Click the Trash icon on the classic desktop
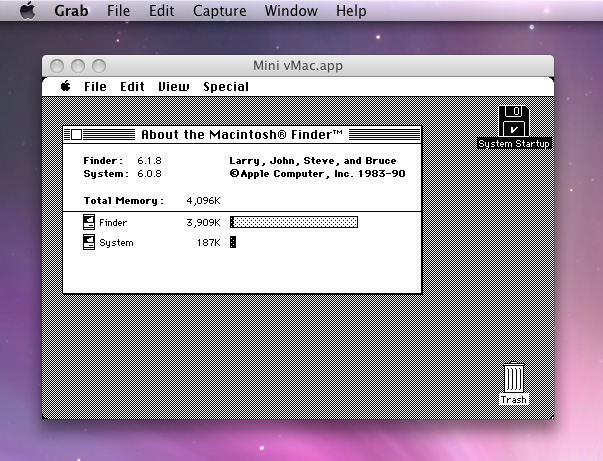This screenshot has height=461, width=603. [x=514, y=380]
